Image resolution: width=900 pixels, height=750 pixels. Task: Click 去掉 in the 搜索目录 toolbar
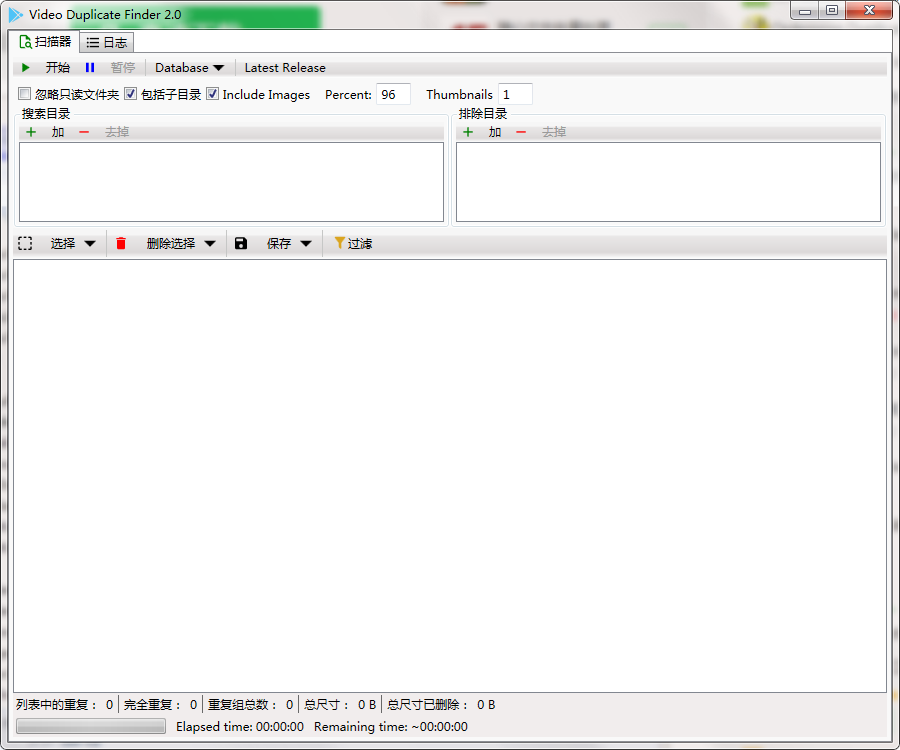pos(117,132)
